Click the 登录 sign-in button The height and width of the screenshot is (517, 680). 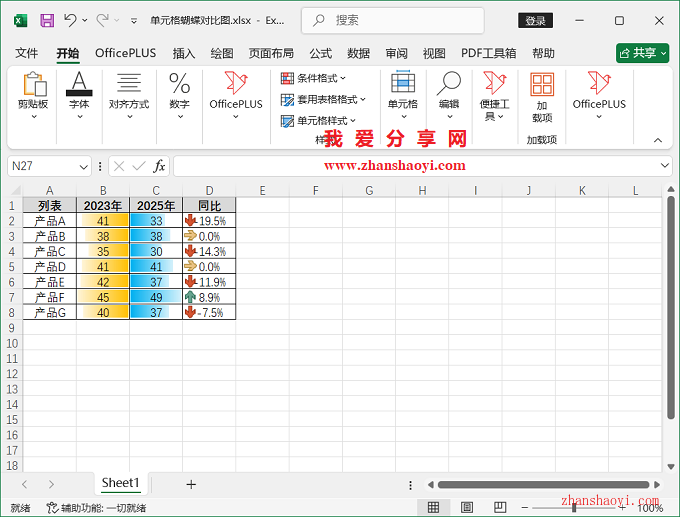click(535, 20)
